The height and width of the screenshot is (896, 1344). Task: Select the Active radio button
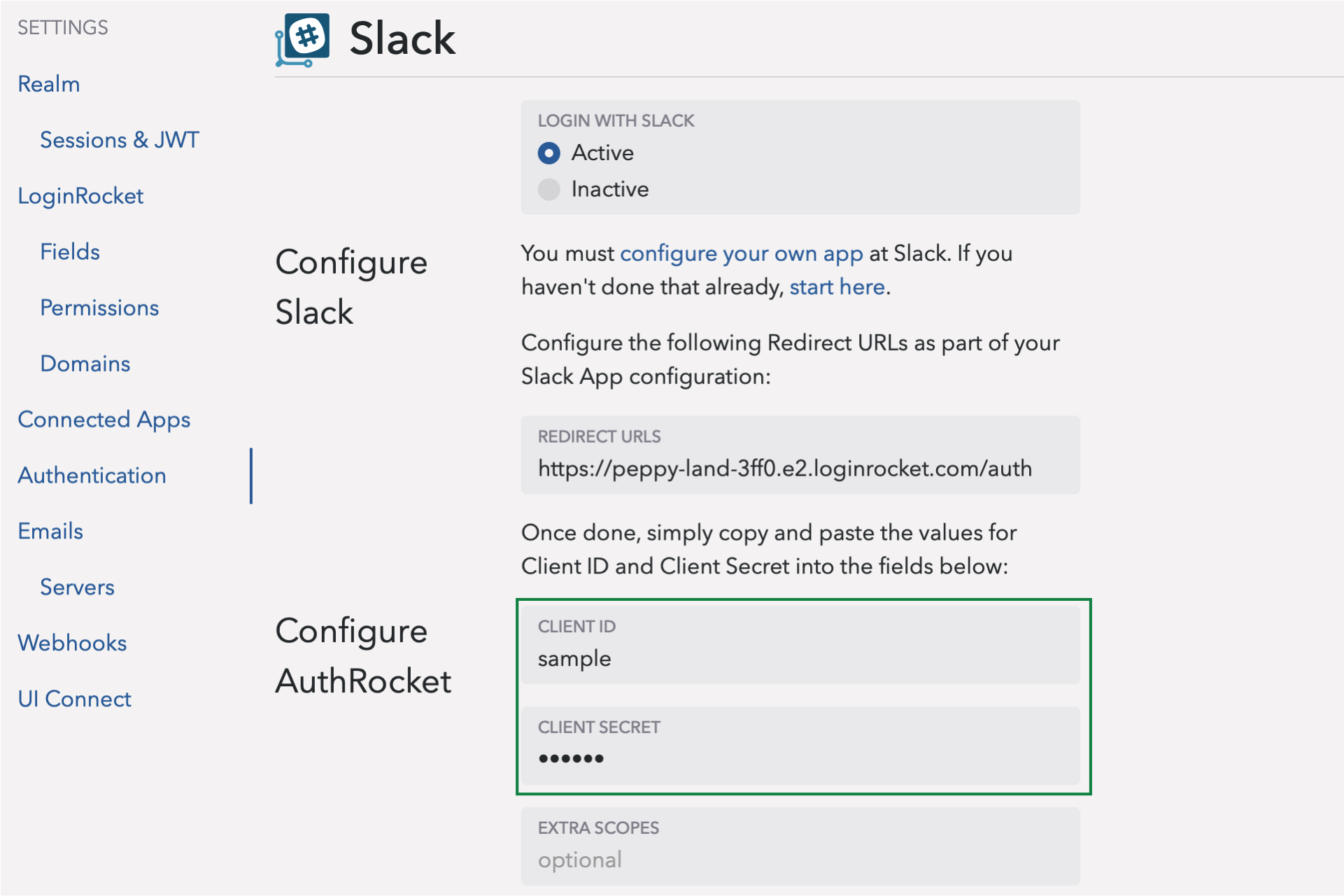[x=549, y=152]
